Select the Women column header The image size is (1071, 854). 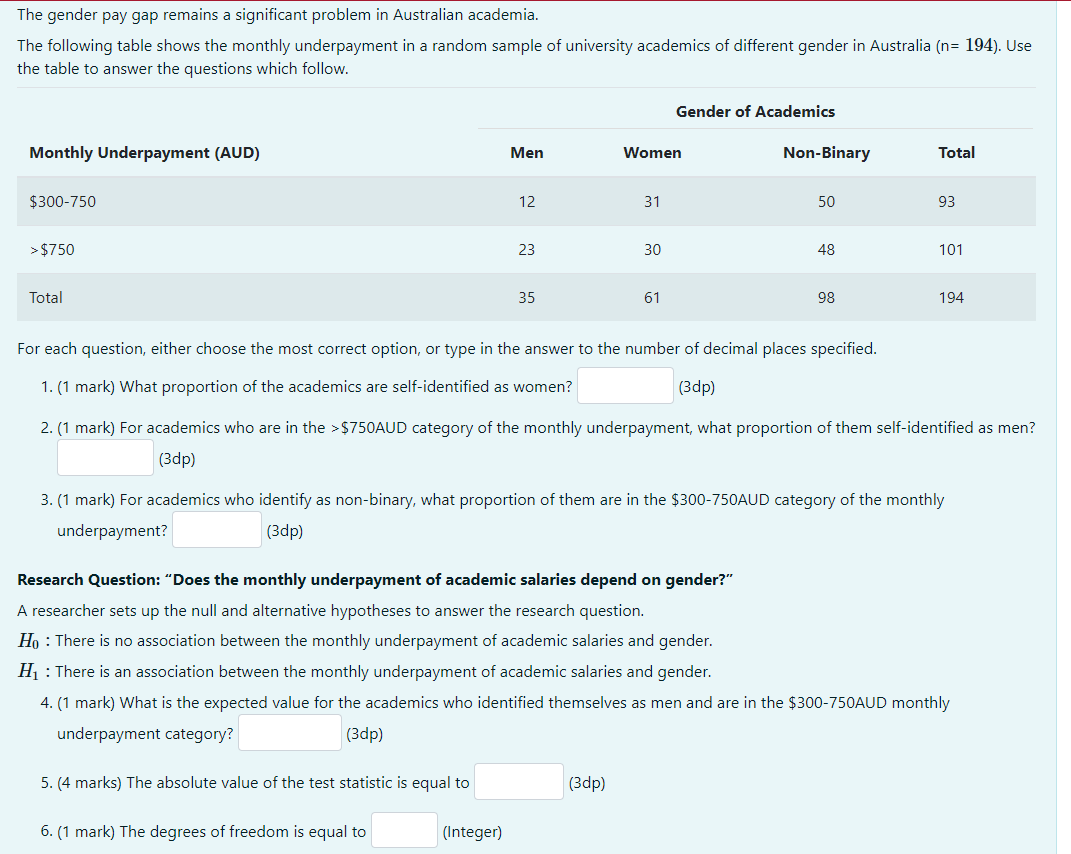[652, 152]
